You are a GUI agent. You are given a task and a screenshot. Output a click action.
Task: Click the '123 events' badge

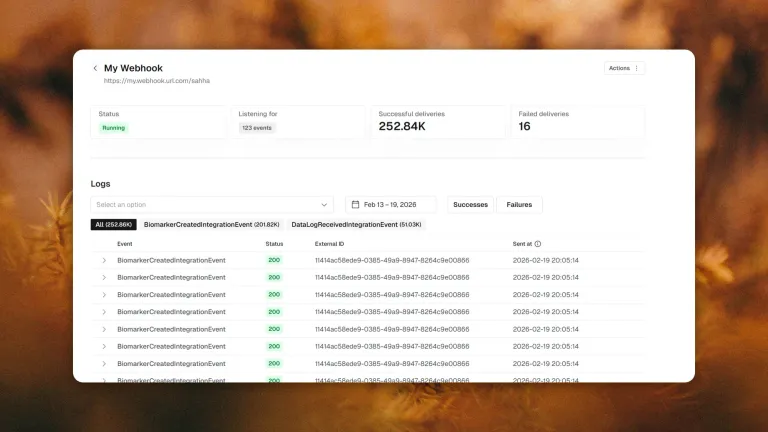pyautogui.click(x=257, y=128)
